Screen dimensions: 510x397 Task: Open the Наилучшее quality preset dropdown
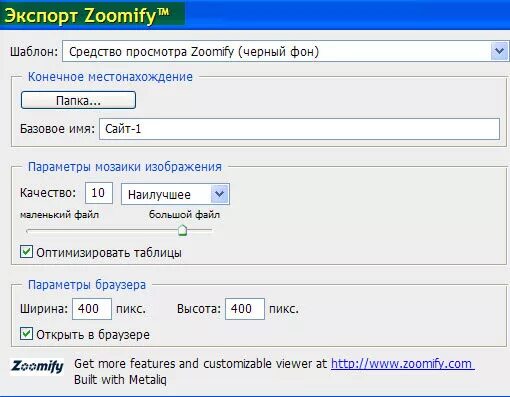175,194
